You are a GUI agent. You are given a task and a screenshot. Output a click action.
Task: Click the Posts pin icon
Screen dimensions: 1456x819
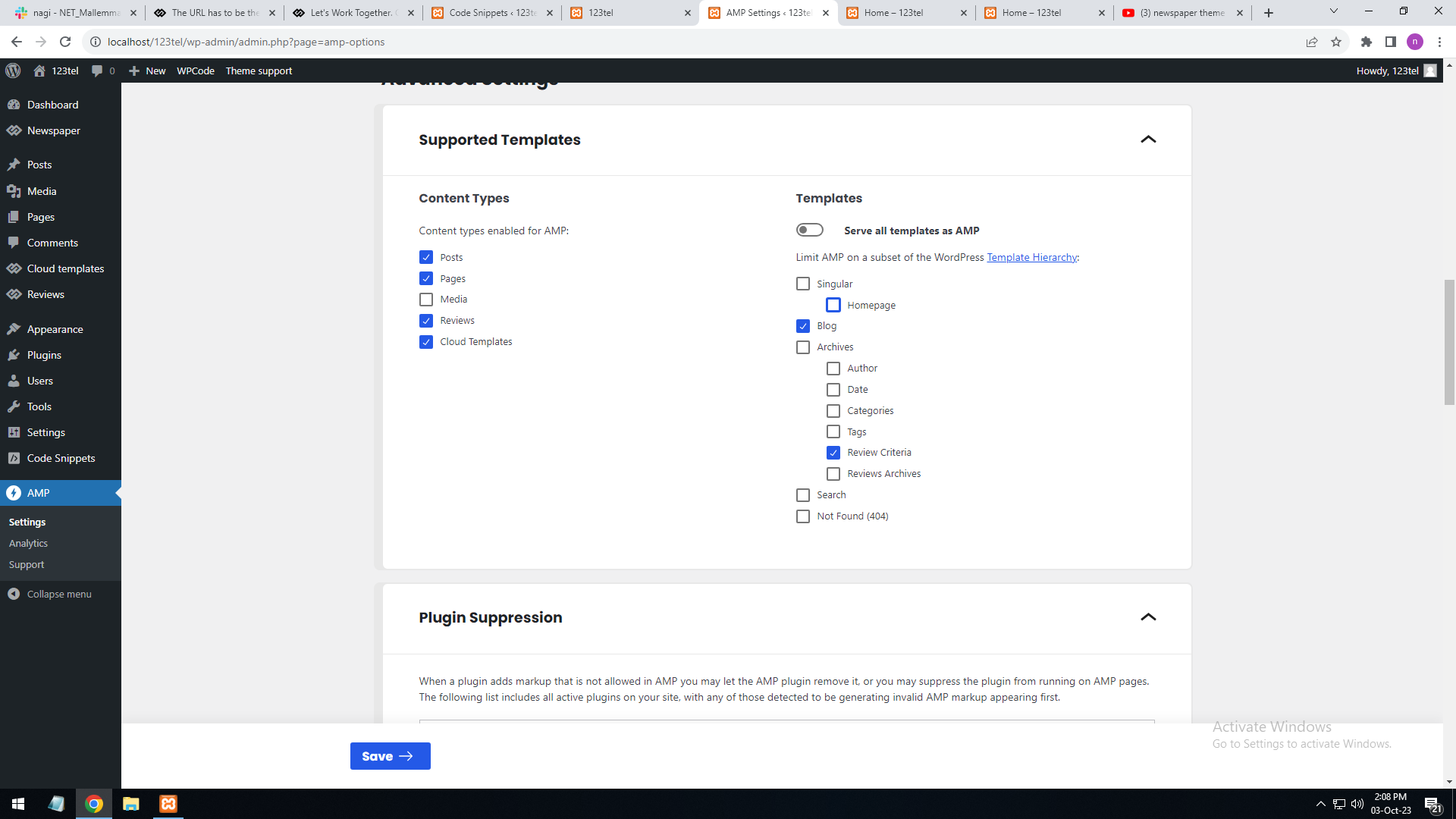pyautogui.click(x=14, y=165)
